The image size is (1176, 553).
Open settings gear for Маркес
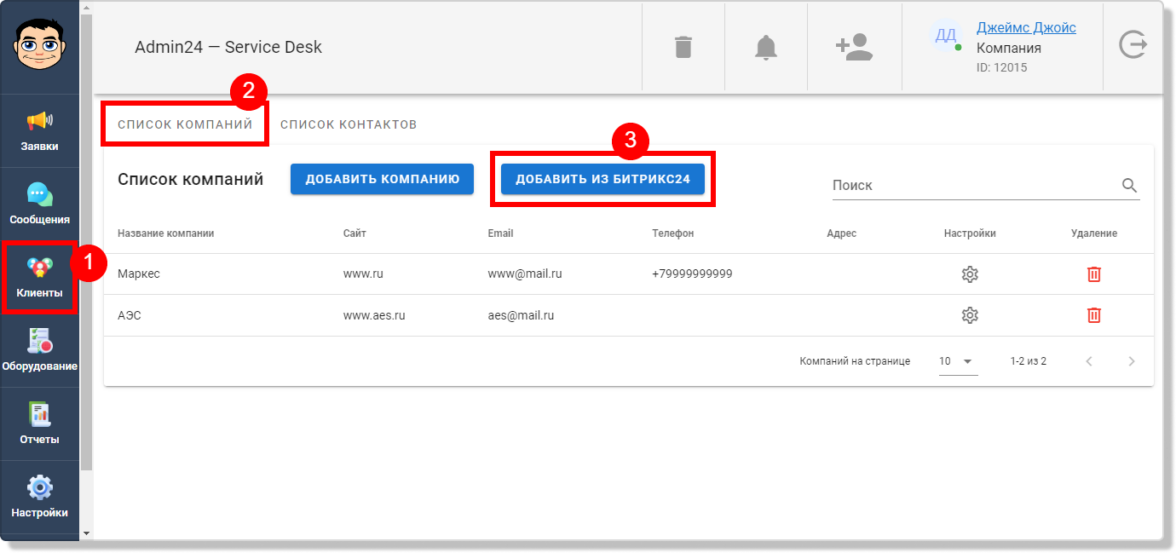970,274
